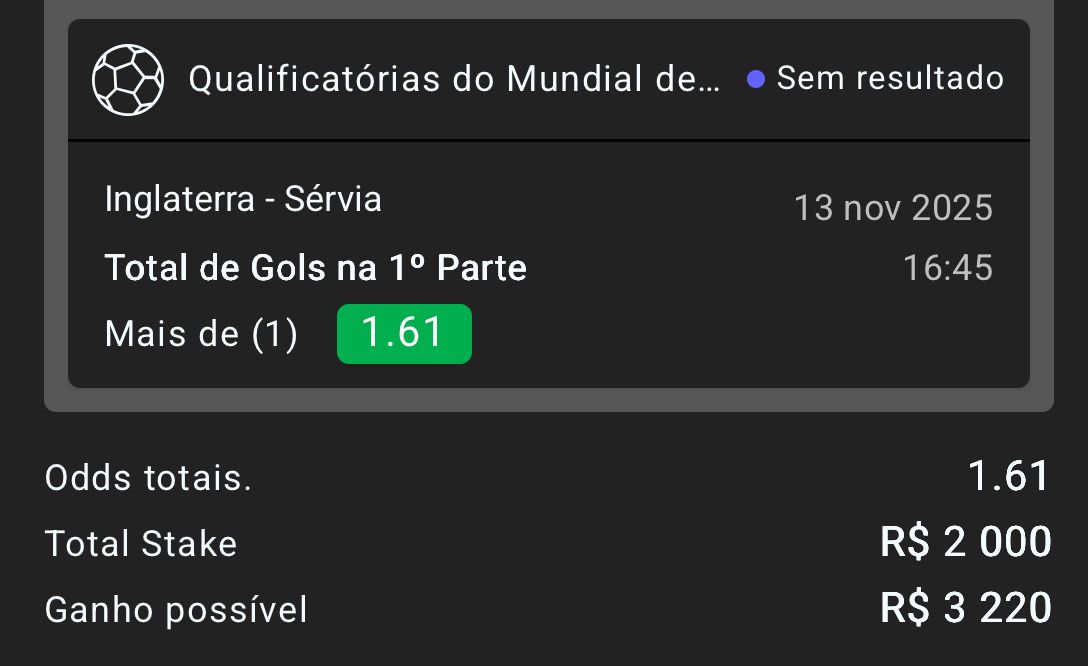
Task: Click the R$ 3 220 possible win amount
Action: point(965,607)
